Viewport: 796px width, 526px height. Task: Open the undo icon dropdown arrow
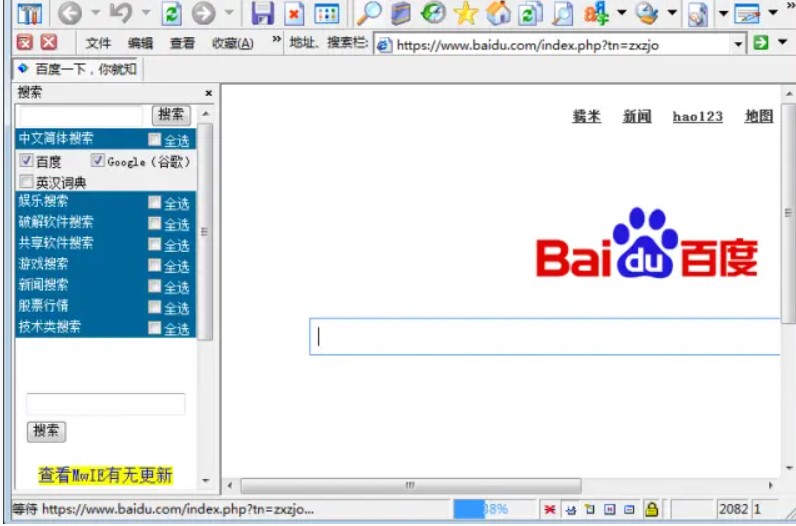point(146,12)
